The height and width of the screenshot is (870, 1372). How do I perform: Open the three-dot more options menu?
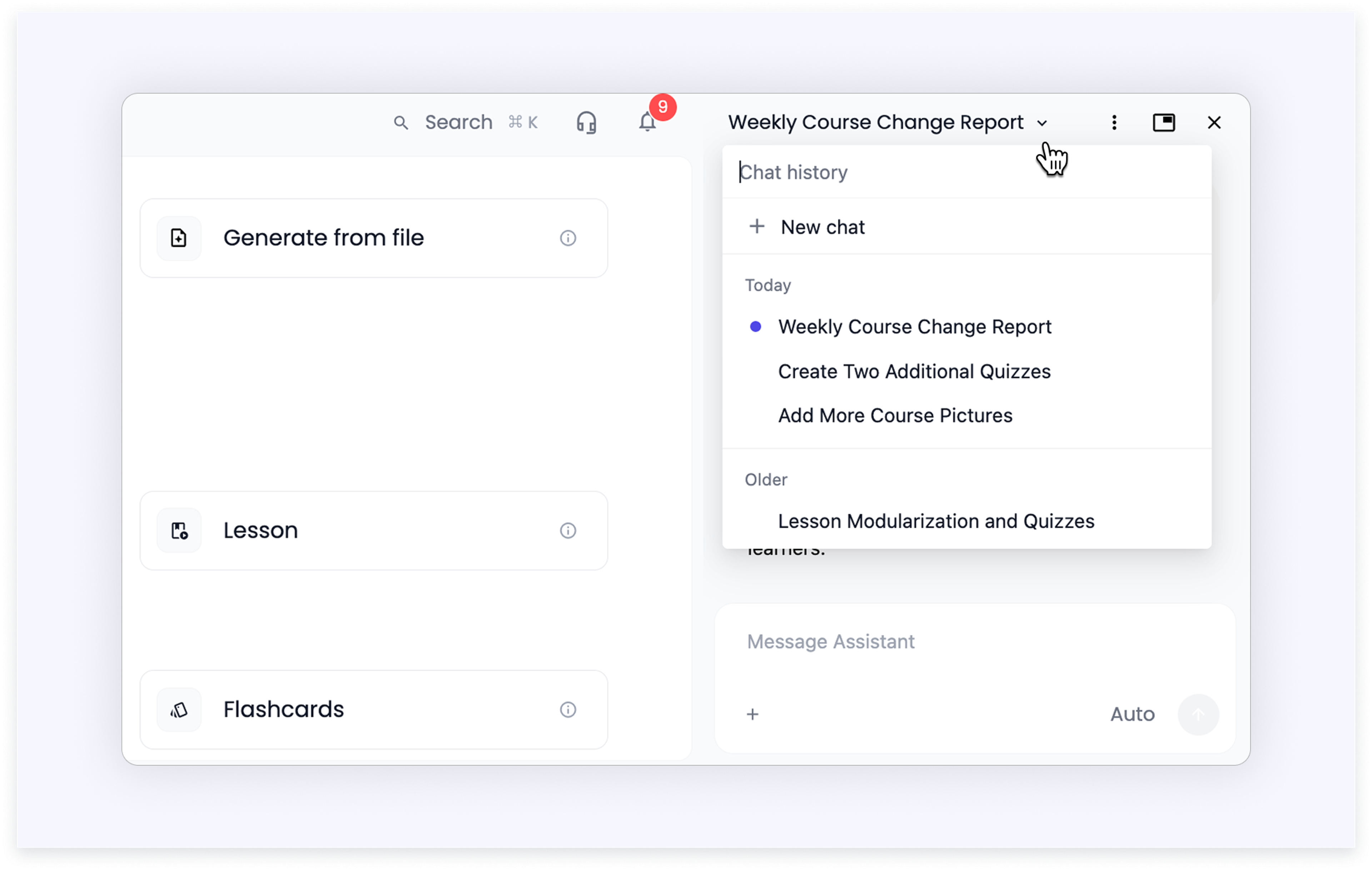[x=1114, y=123]
